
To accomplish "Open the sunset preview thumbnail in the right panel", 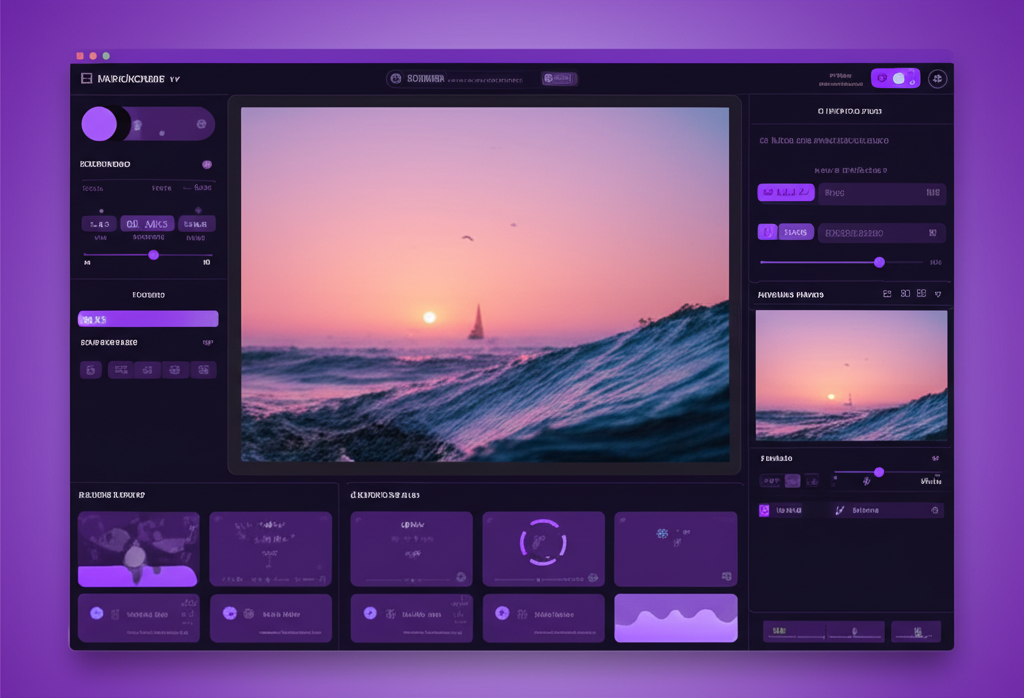I will (851, 375).
